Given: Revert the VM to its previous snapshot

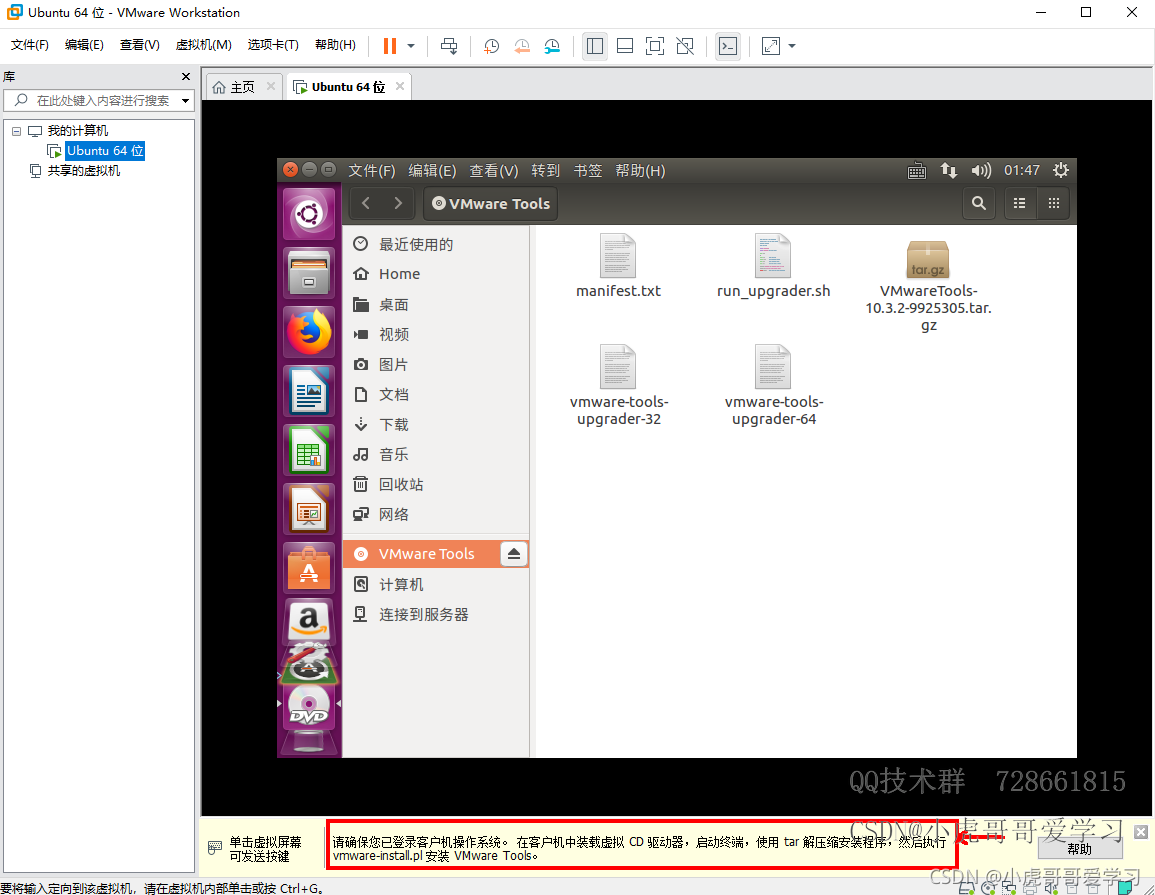Looking at the screenshot, I should coord(522,46).
